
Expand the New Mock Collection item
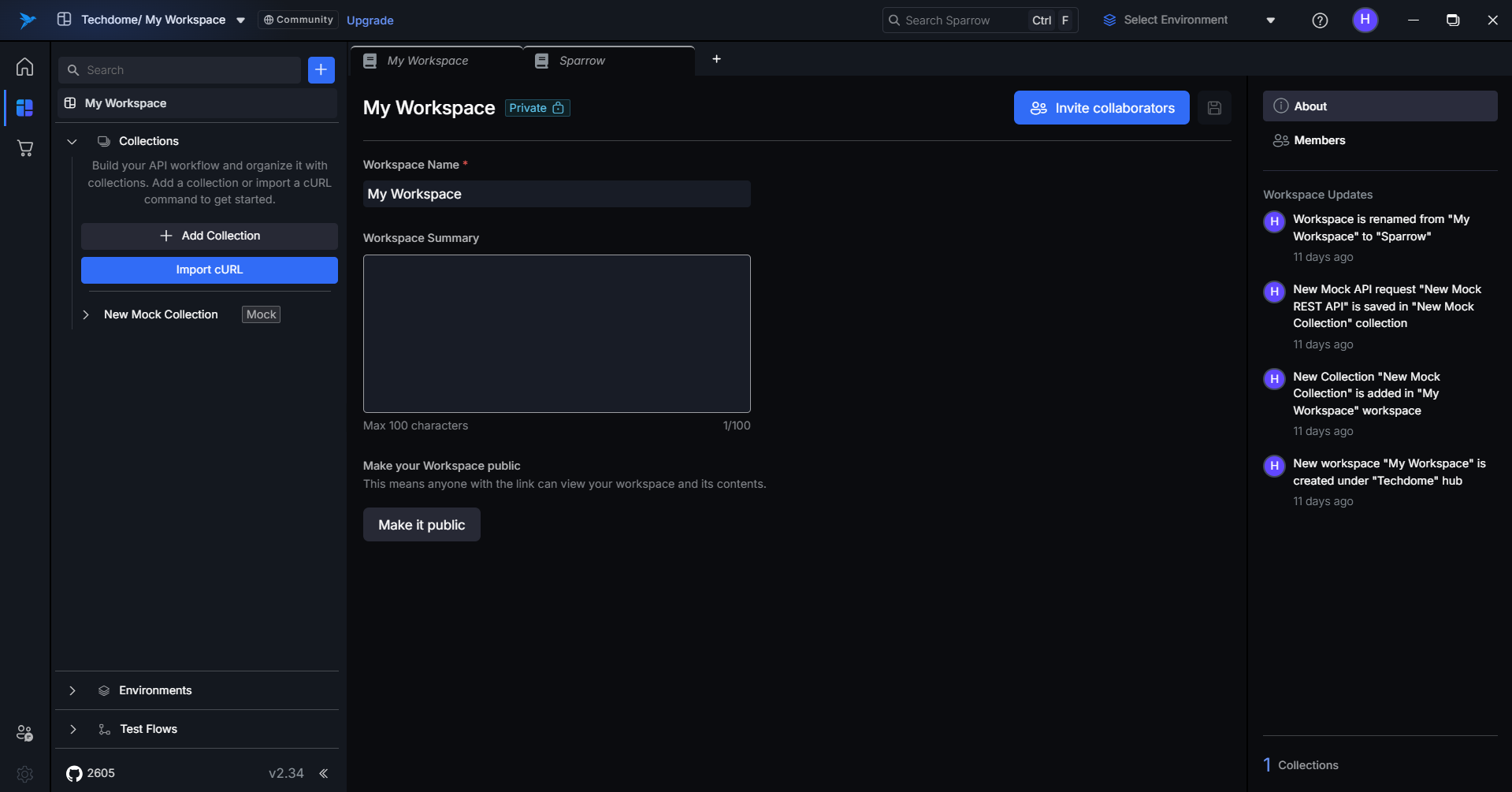point(86,315)
